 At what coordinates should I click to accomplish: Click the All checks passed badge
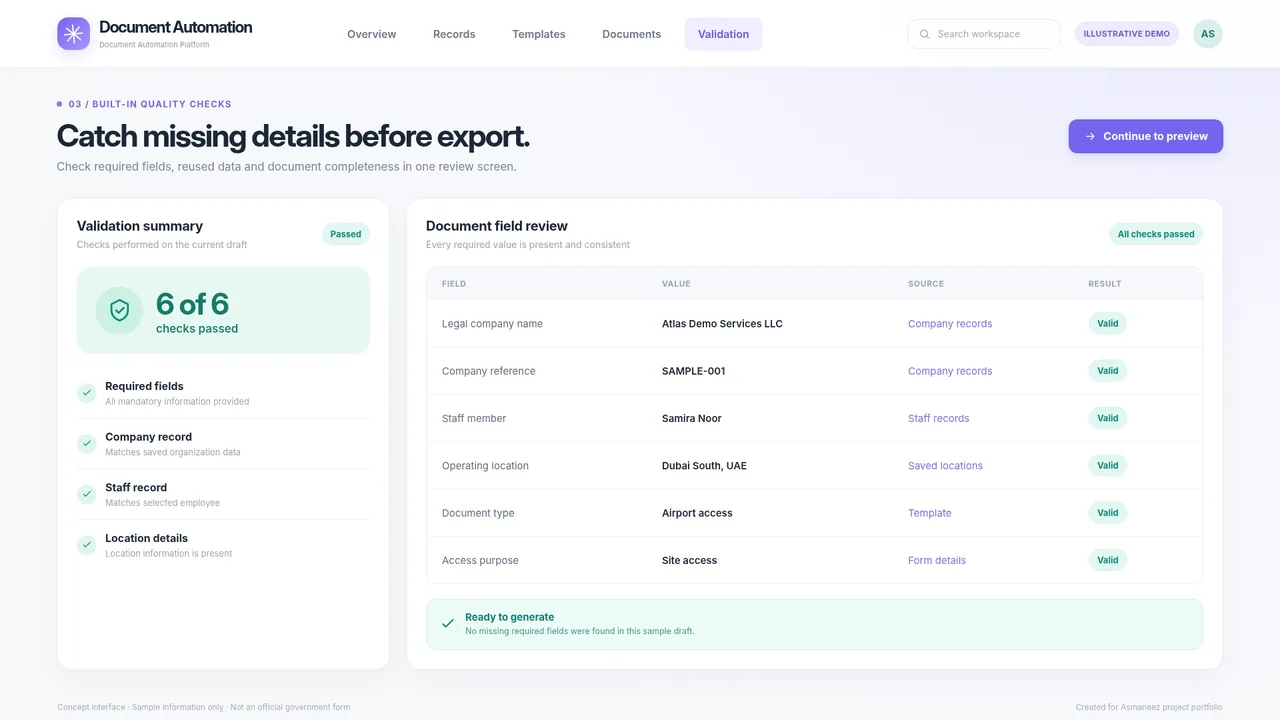pos(1156,234)
